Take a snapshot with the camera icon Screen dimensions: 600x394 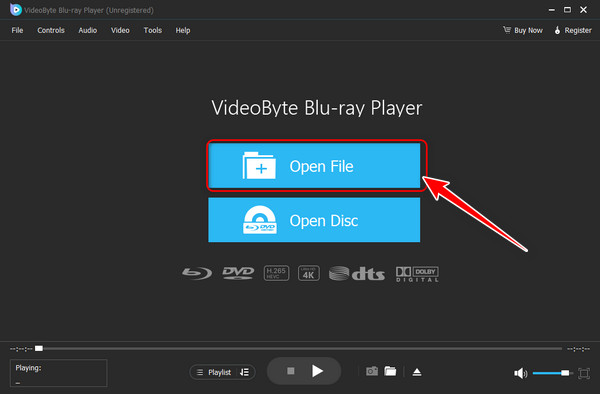tap(372, 371)
